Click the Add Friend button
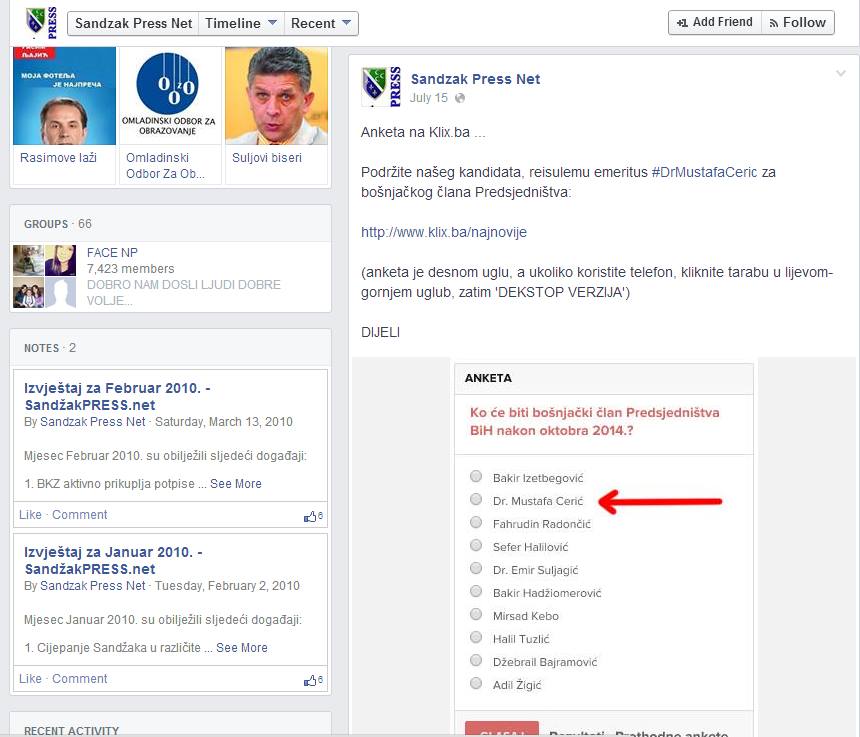860x737 pixels. pos(714,23)
